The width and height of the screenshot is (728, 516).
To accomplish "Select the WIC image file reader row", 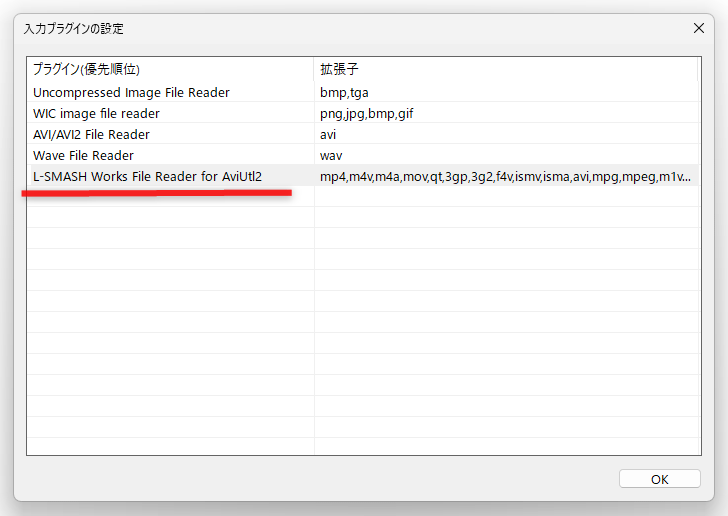I will 96,114.
